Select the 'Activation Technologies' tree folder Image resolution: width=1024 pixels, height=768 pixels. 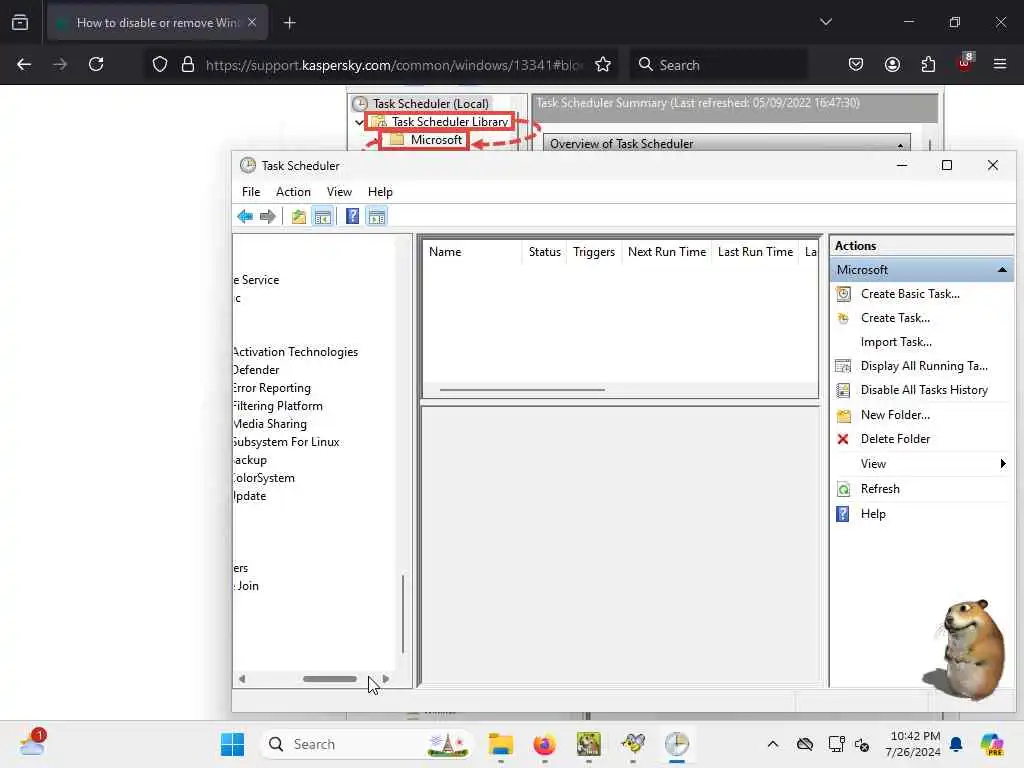pyautogui.click(x=295, y=352)
